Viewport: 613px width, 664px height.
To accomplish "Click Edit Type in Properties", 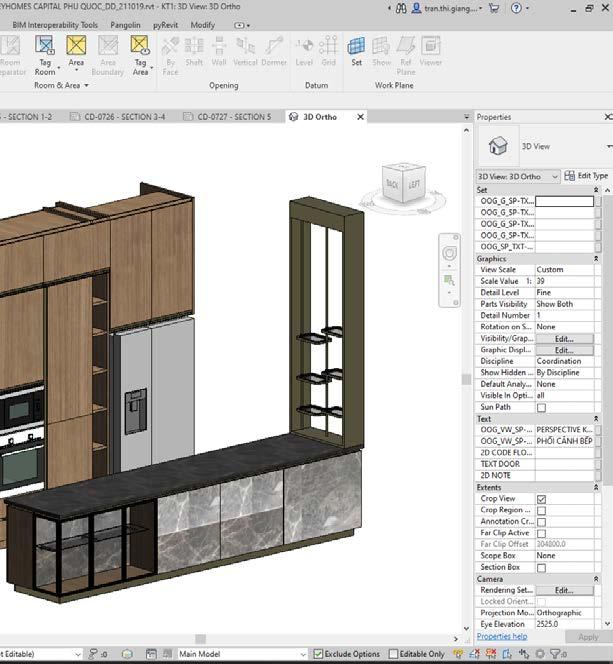I will (x=586, y=176).
